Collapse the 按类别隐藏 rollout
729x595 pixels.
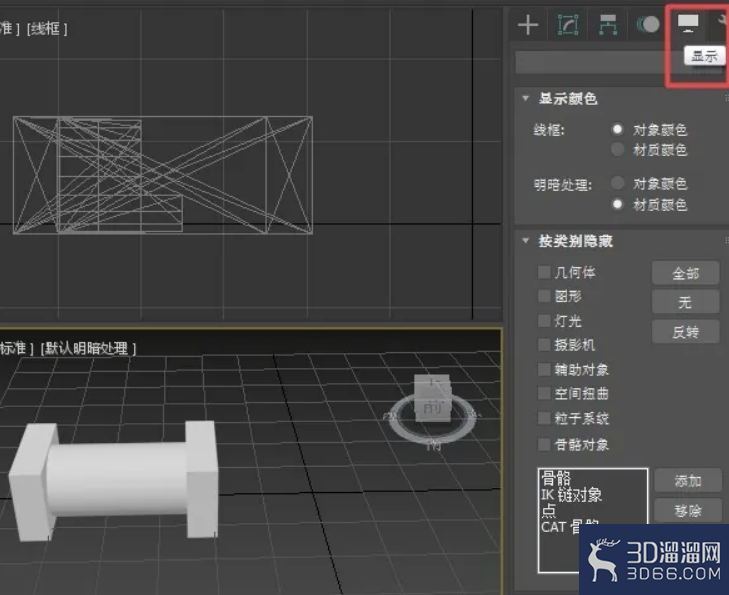pos(526,240)
